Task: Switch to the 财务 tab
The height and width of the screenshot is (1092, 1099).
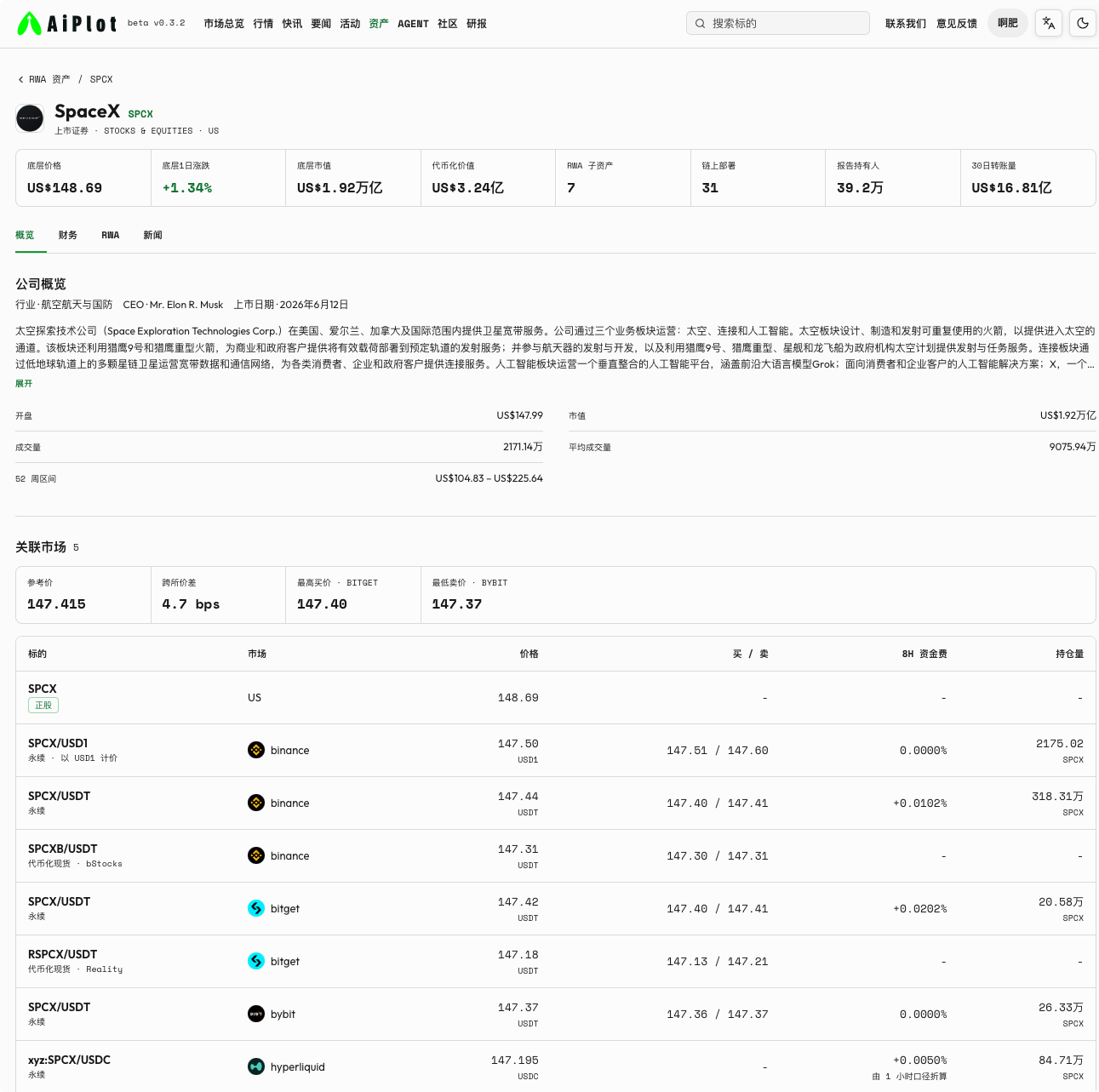Action: [x=68, y=235]
